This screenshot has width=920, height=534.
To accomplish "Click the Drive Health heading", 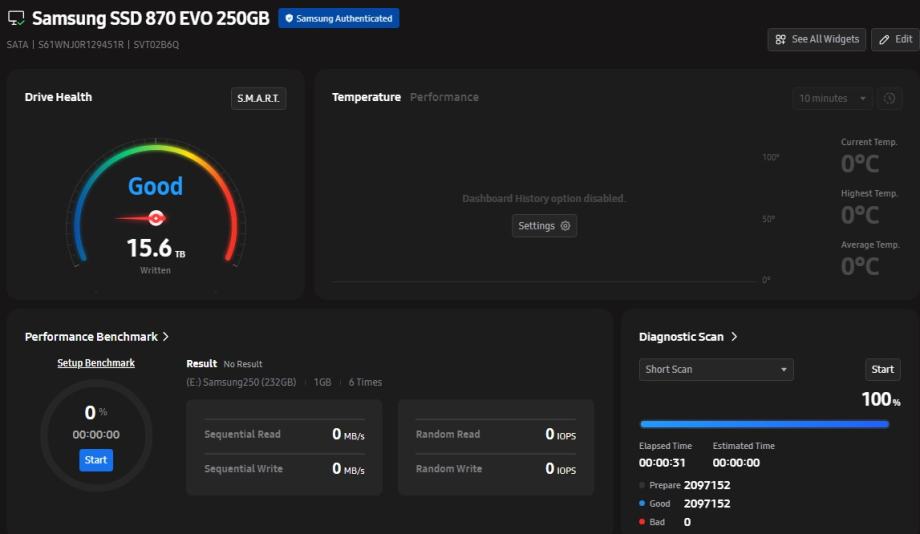I will tap(58, 97).
